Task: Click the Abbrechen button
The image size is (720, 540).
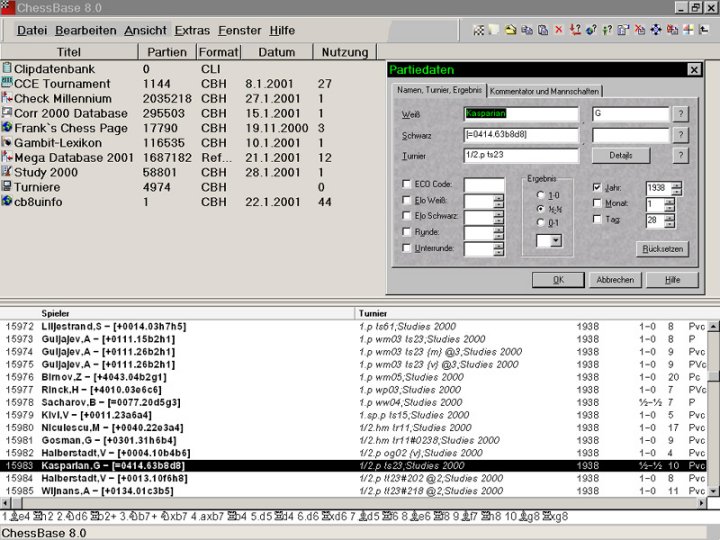Action: pos(615,279)
